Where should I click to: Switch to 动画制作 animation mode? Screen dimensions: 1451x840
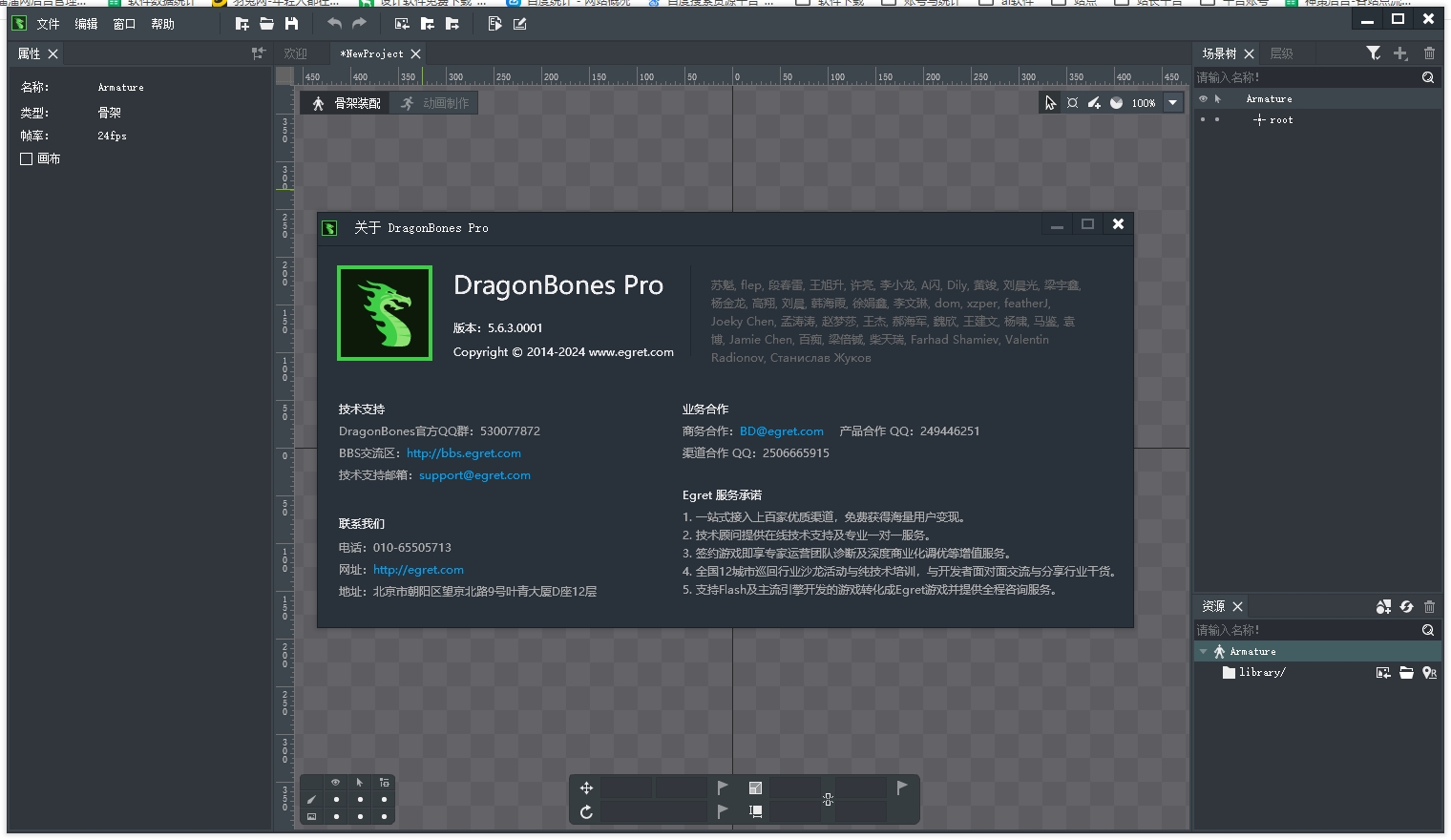(435, 103)
